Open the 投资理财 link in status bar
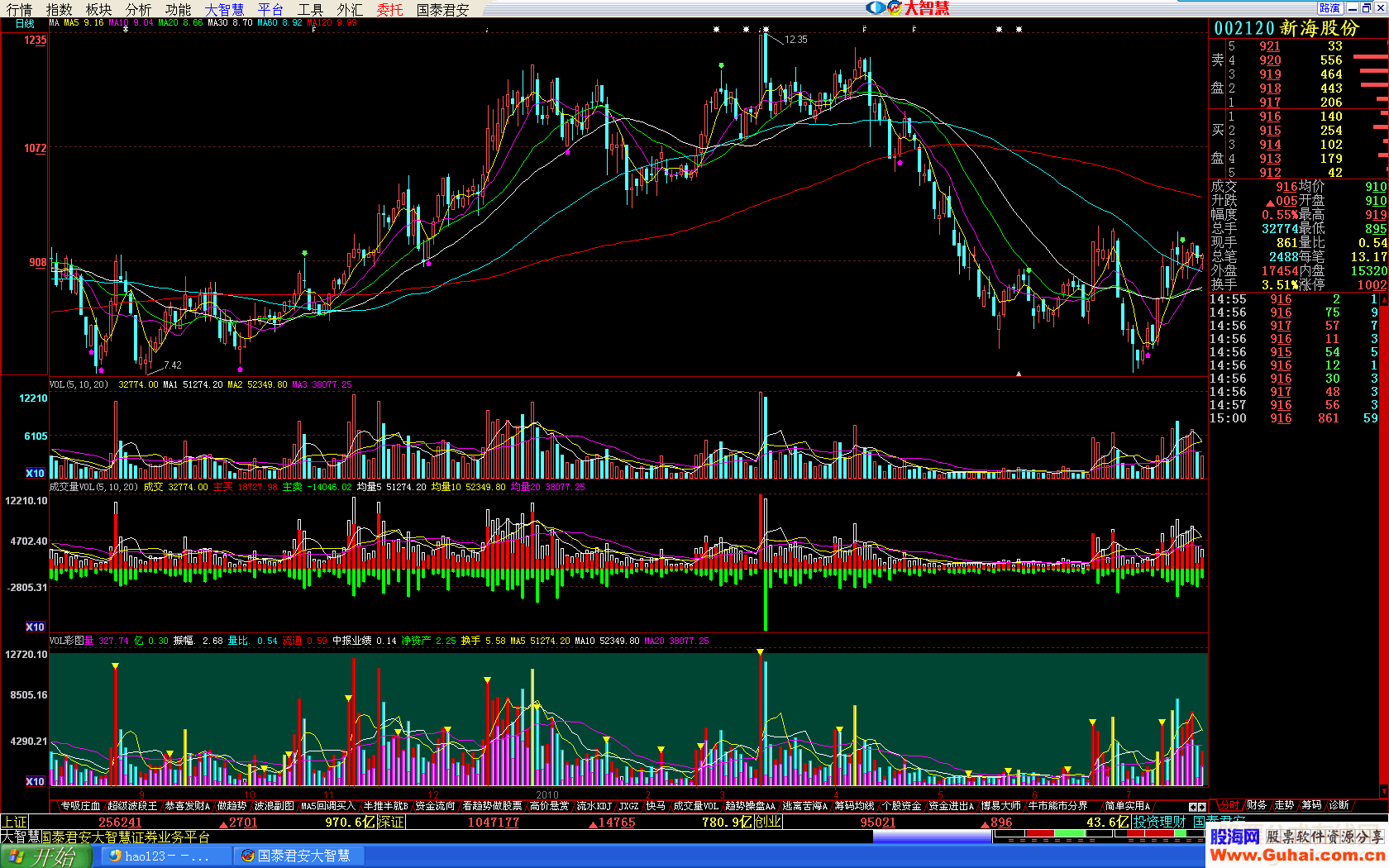 1159,823
